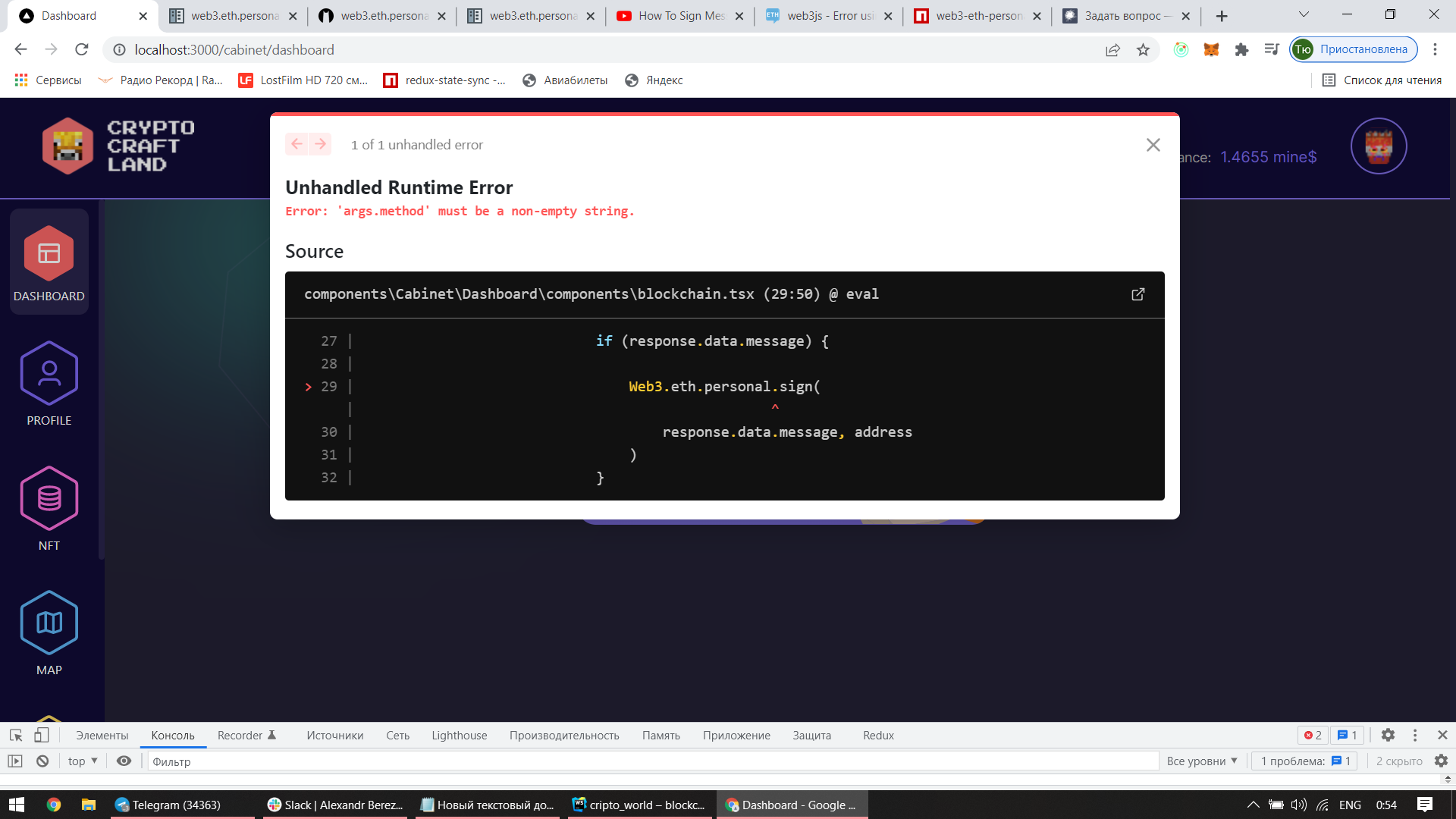Go to previous error arrow
This screenshot has width=1456, height=819.
click(297, 144)
